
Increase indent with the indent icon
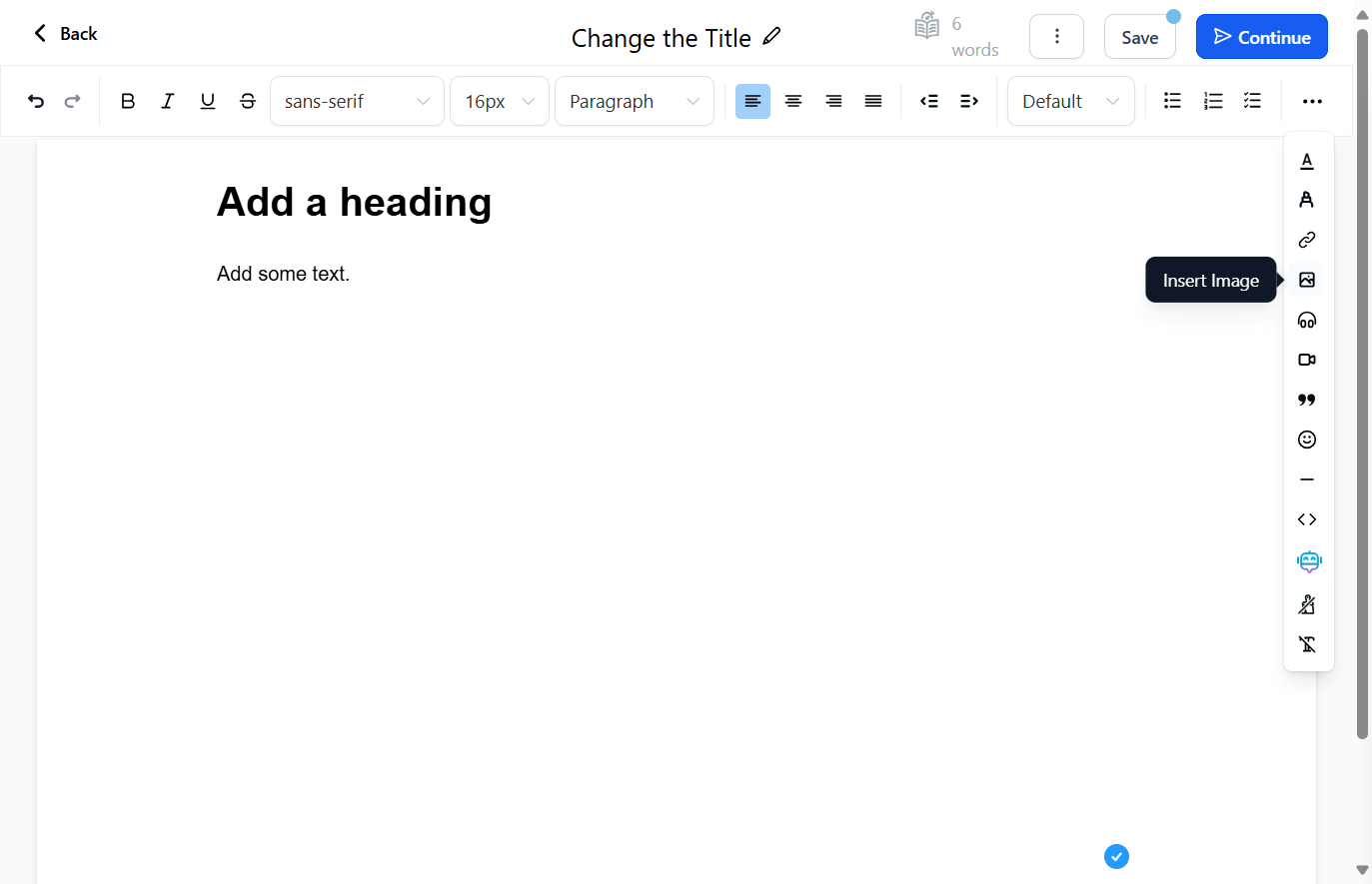(969, 101)
